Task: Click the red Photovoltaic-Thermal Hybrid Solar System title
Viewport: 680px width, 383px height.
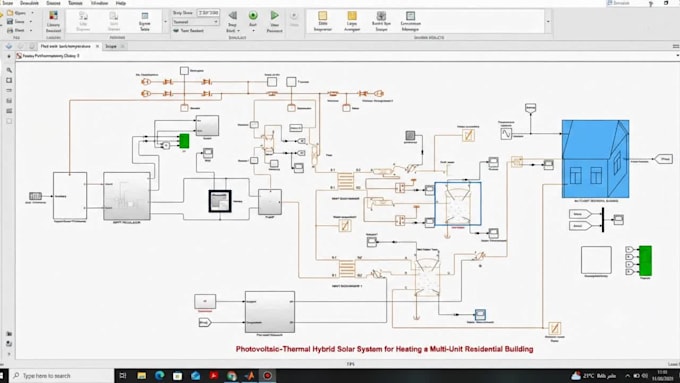Action: (384, 349)
